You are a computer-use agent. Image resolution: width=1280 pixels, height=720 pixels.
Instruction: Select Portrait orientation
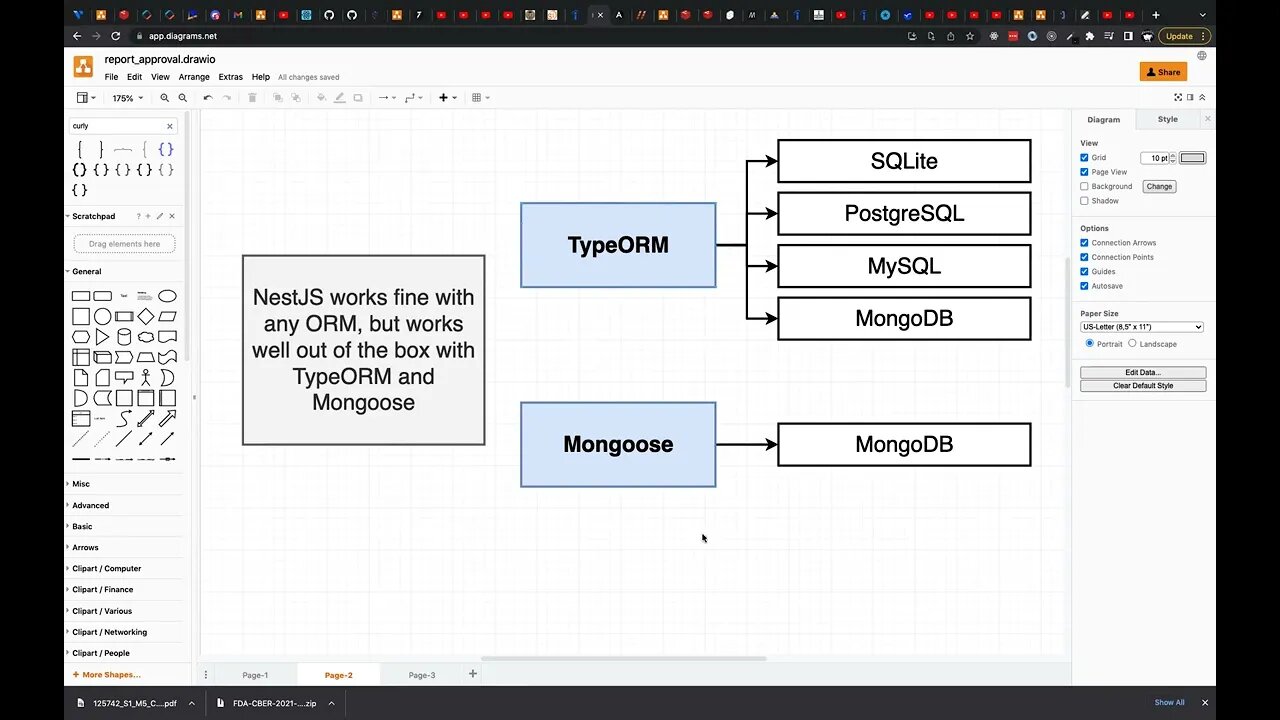pos(1090,343)
